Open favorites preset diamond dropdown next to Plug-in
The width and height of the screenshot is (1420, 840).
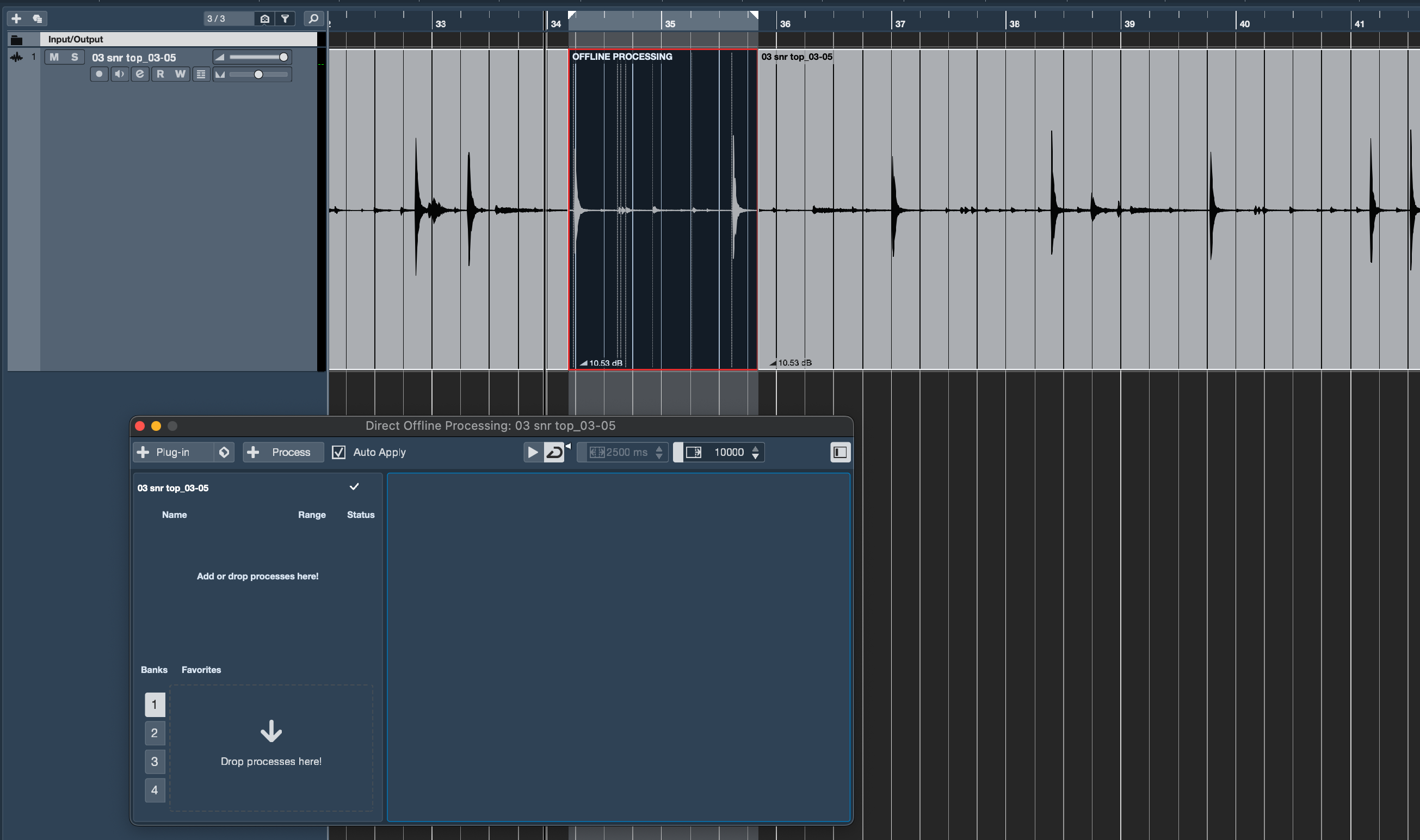[x=224, y=452]
